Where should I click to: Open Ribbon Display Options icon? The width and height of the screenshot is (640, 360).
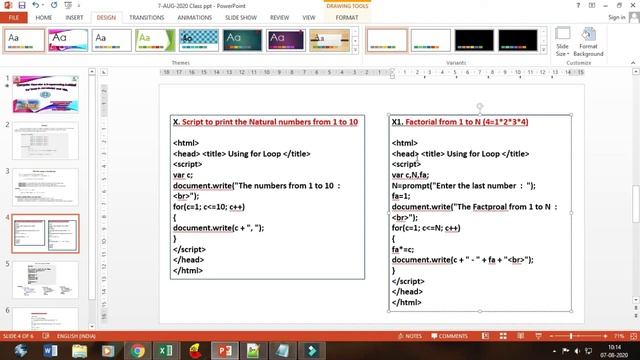click(x=591, y=5)
